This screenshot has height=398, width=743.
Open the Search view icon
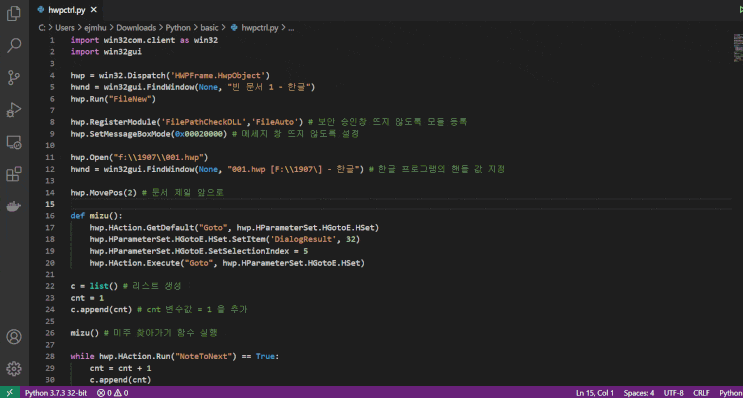[14, 45]
